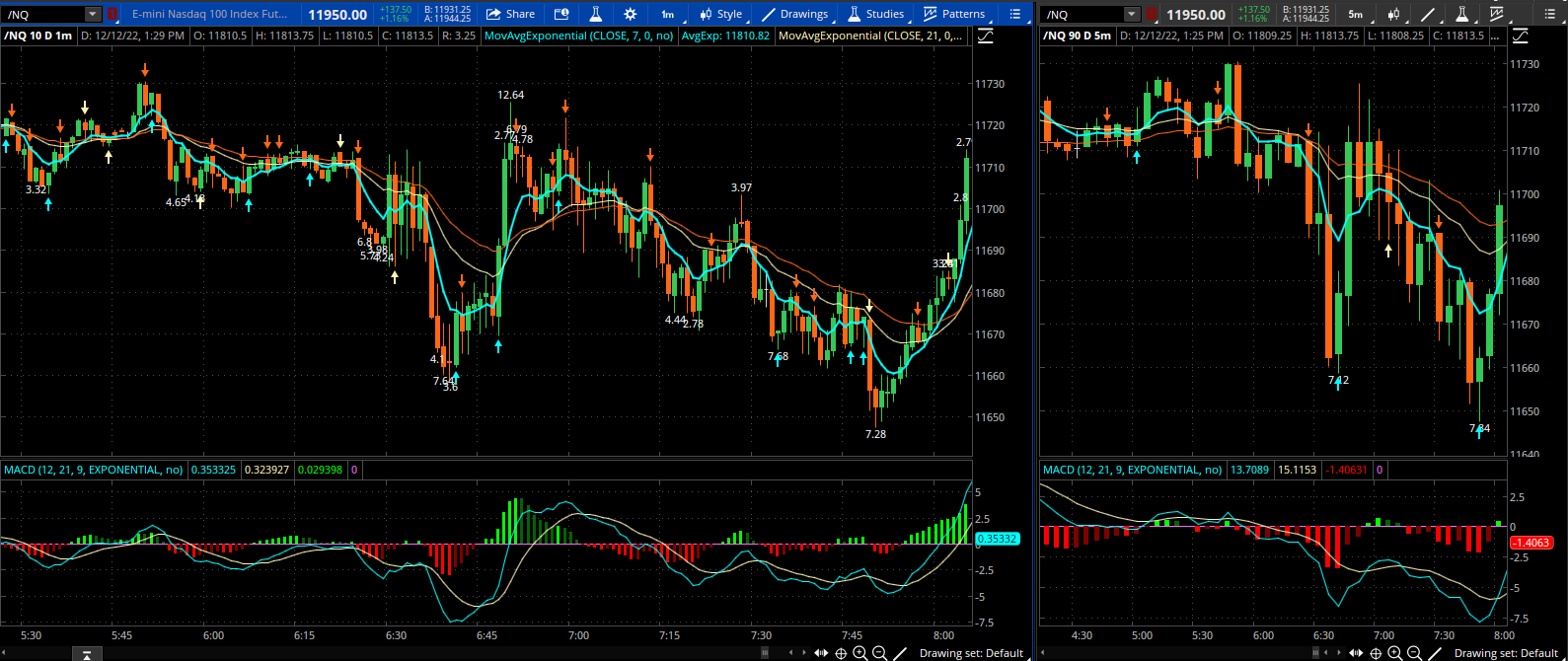Open the Style menu

point(720,14)
